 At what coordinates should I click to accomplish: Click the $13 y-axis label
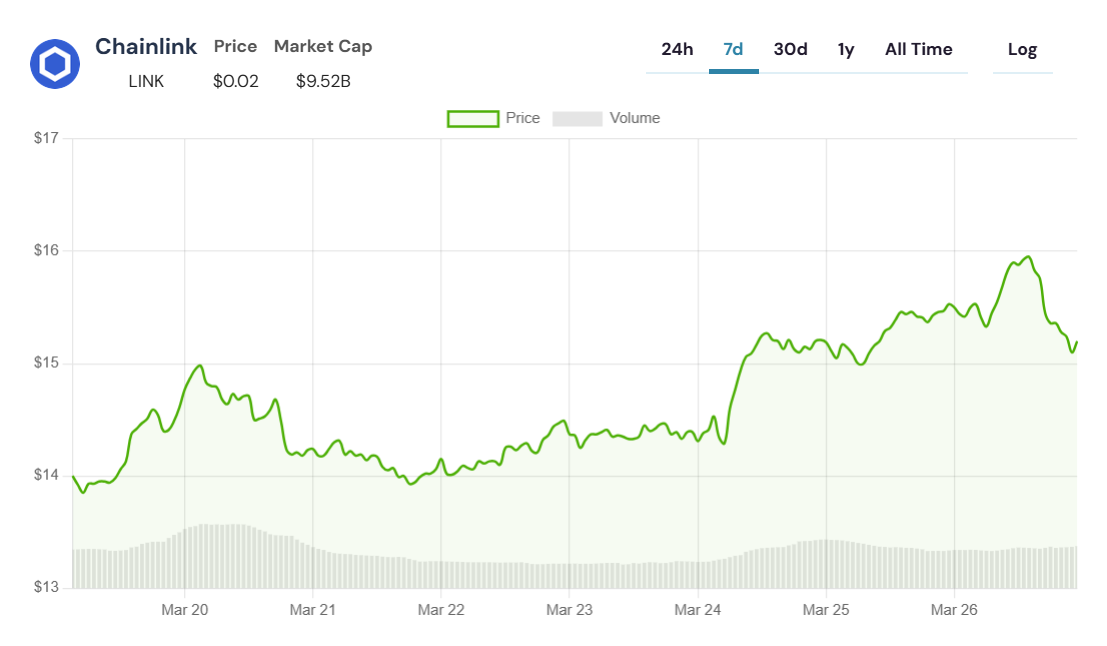pyautogui.click(x=47, y=587)
